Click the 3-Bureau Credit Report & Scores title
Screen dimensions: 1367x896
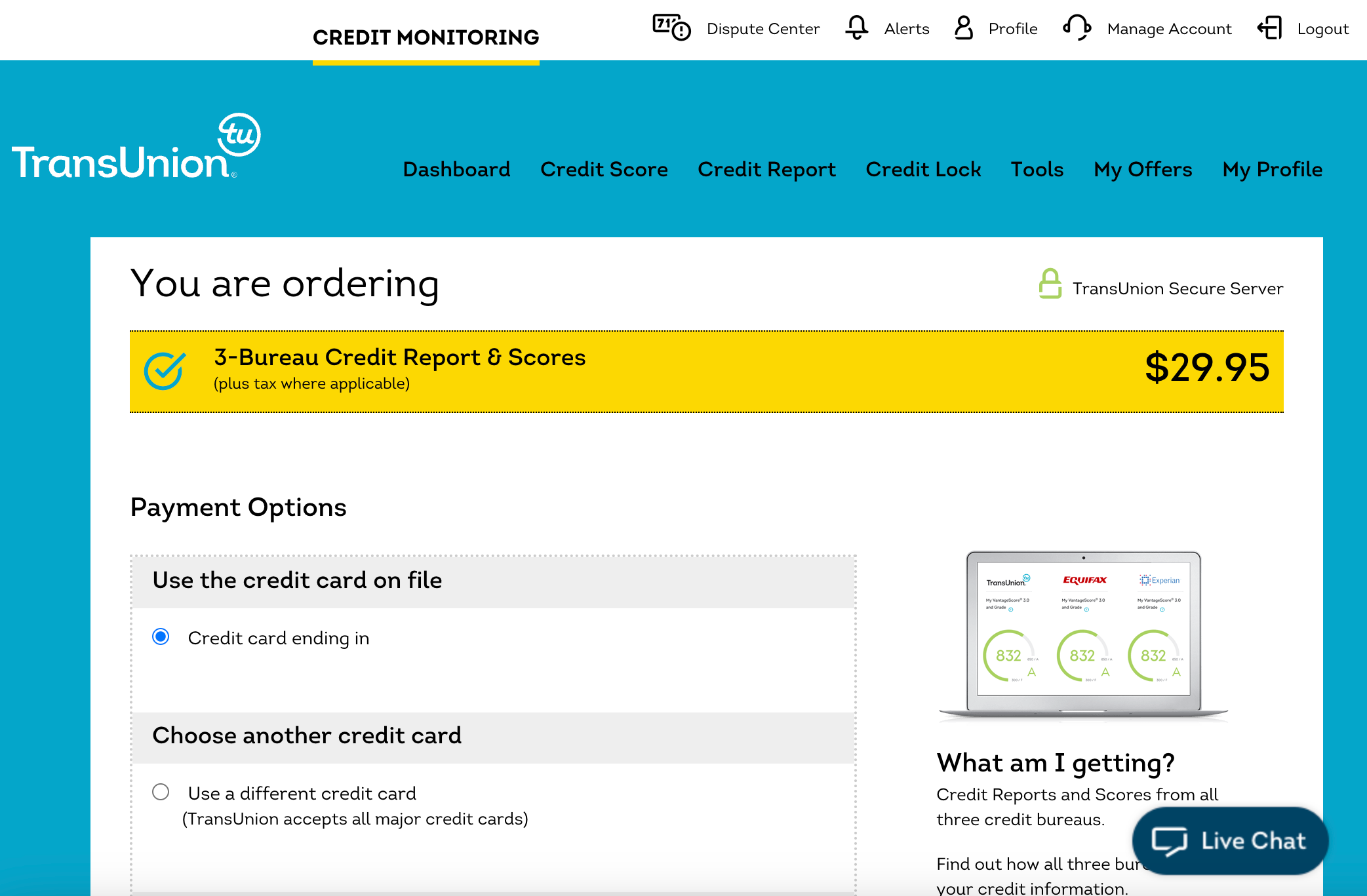400,357
